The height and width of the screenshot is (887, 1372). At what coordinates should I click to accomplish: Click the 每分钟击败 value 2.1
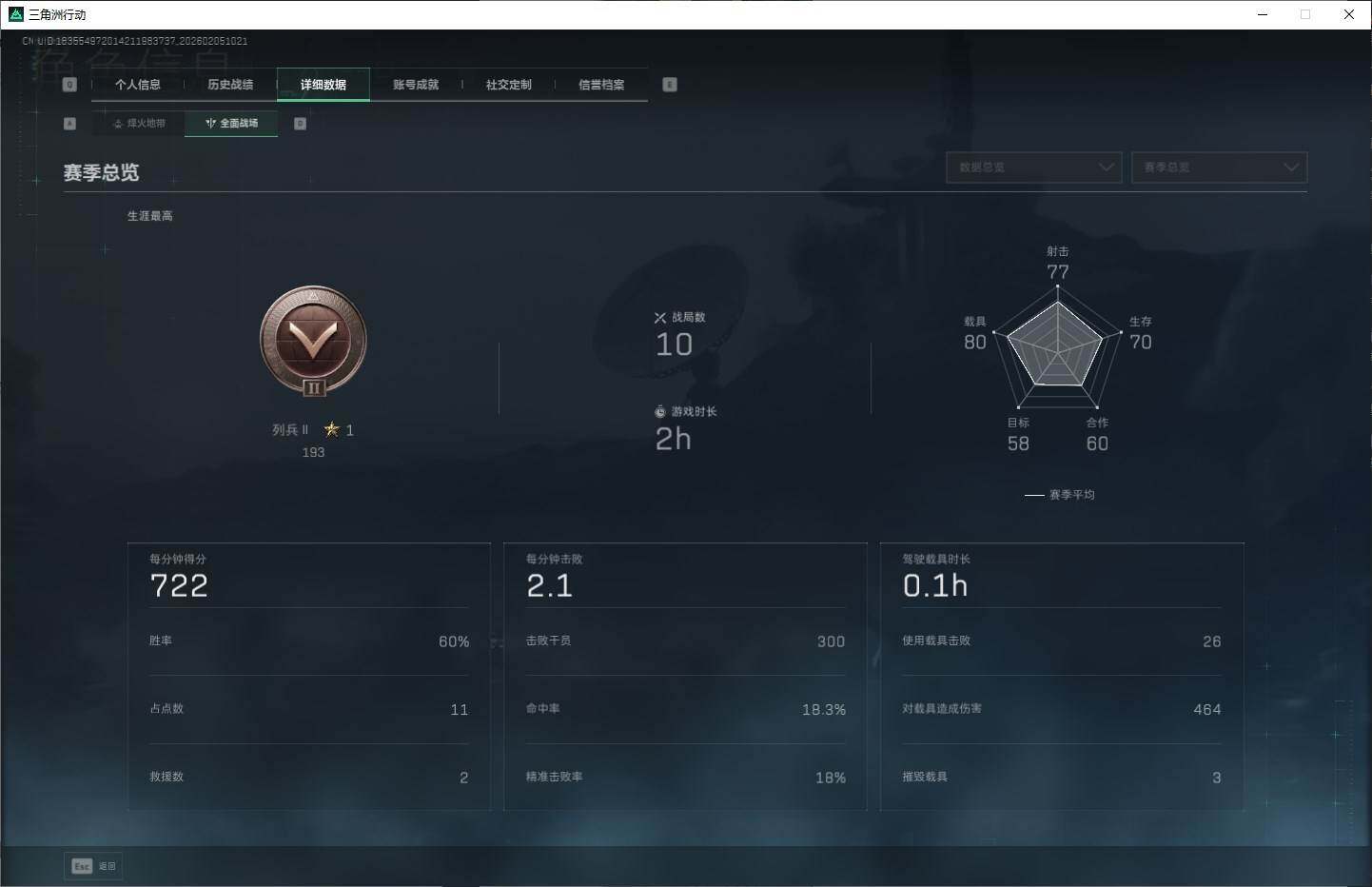(x=550, y=586)
